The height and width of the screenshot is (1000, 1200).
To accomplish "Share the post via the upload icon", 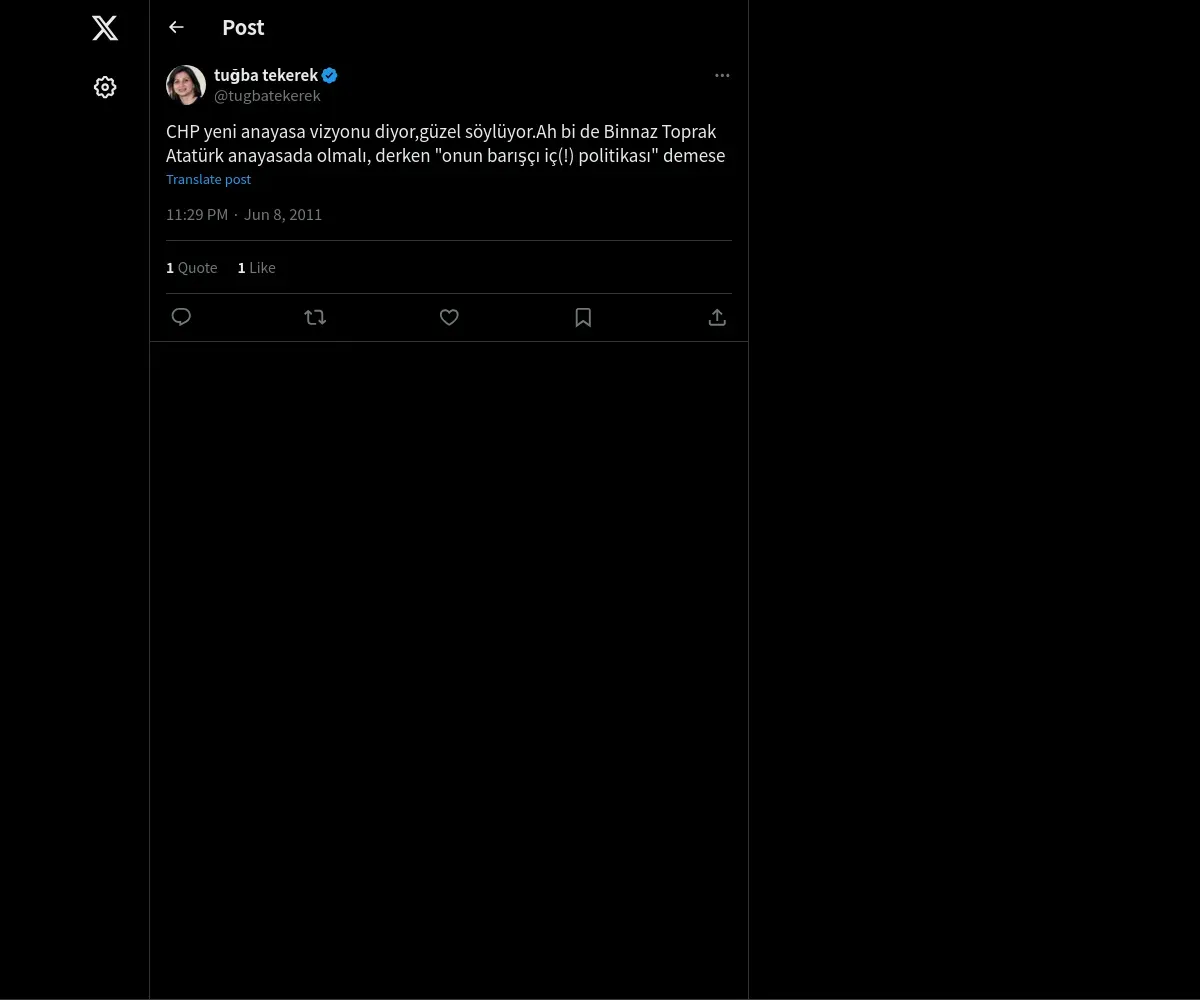I will tap(717, 317).
